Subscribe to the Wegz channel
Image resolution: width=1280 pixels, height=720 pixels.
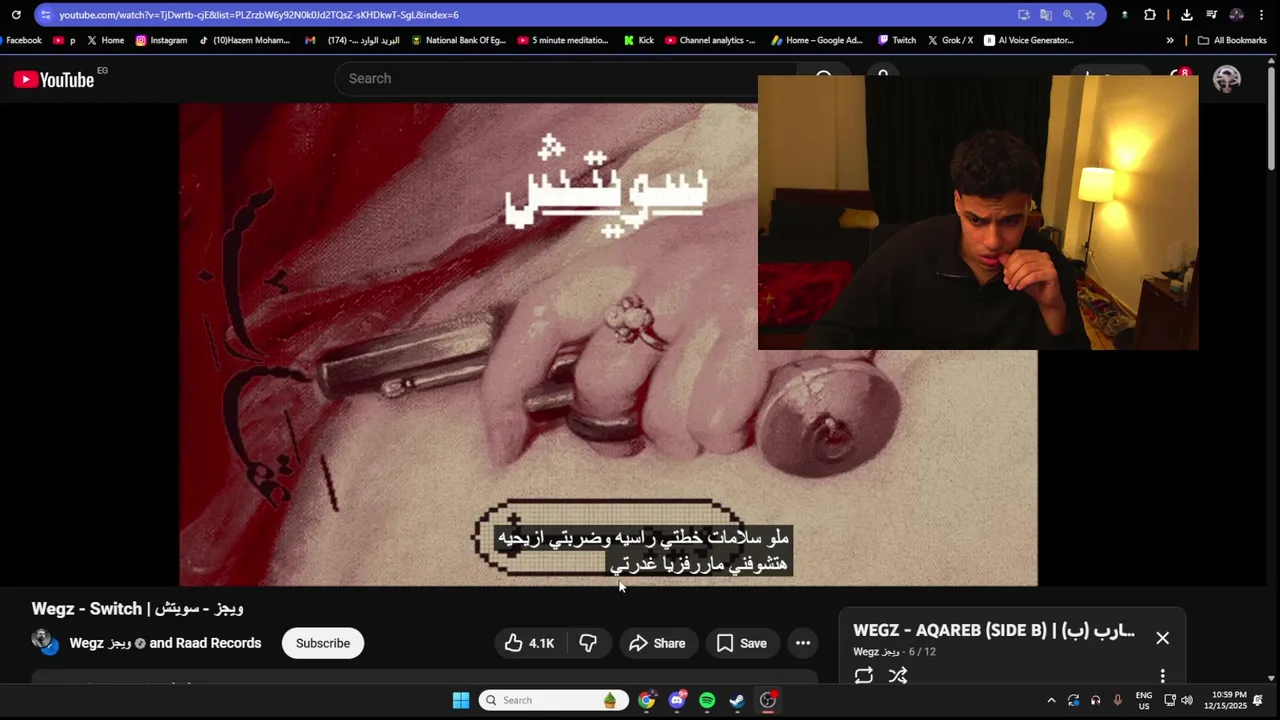click(323, 643)
